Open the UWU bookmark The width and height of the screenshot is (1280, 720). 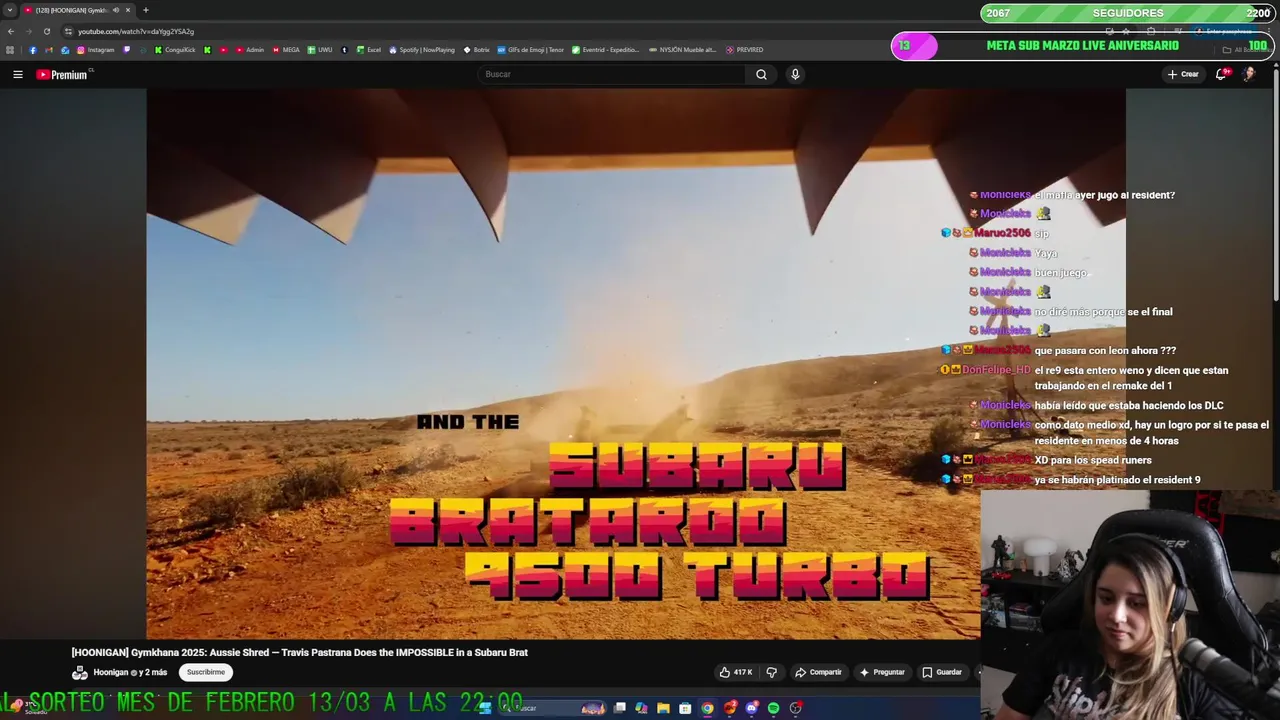(x=320, y=50)
